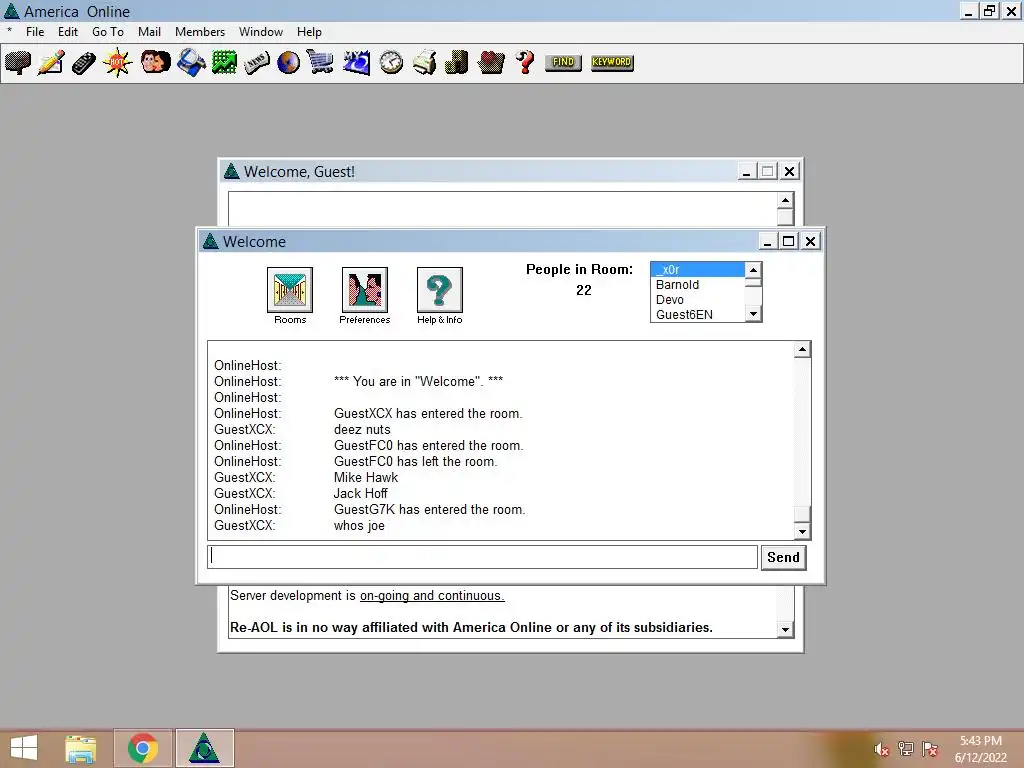1024x768 pixels.
Task: Click the chat message input field
Action: point(483,557)
